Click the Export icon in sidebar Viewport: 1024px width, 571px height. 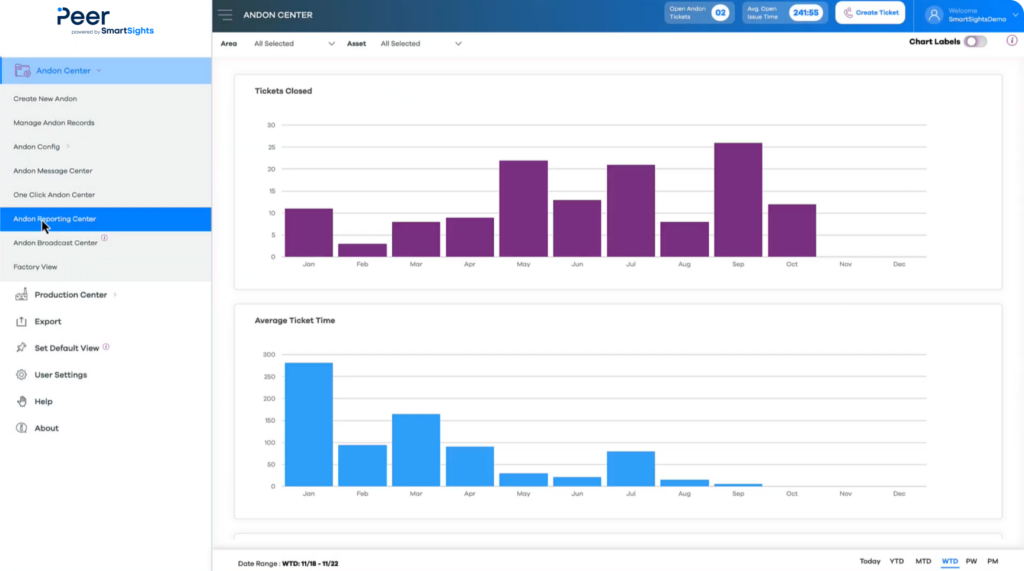point(22,322)
